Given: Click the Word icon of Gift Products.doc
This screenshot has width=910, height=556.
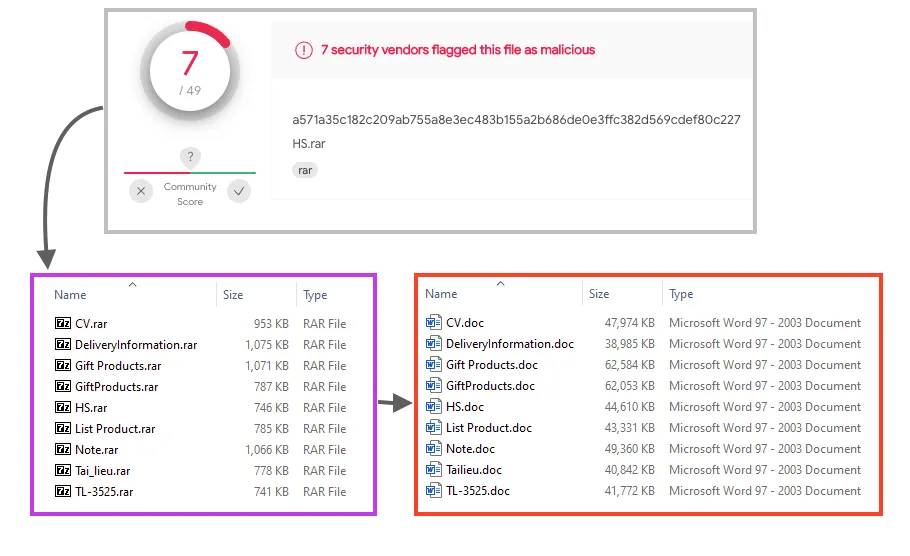Looking at the screenshot, I should (x=434, y=364).
